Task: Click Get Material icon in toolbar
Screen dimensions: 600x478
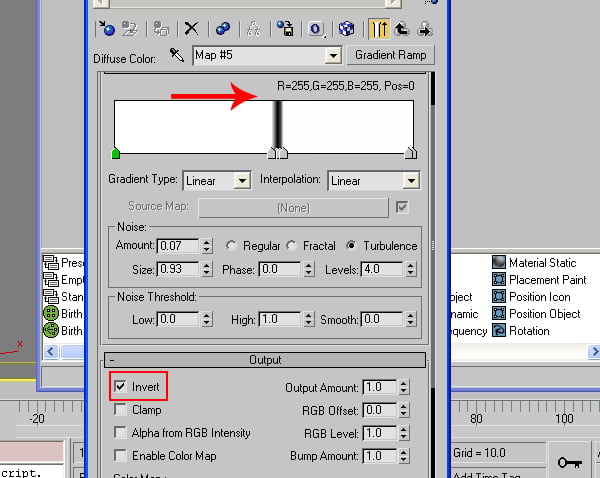Action: 107,29
